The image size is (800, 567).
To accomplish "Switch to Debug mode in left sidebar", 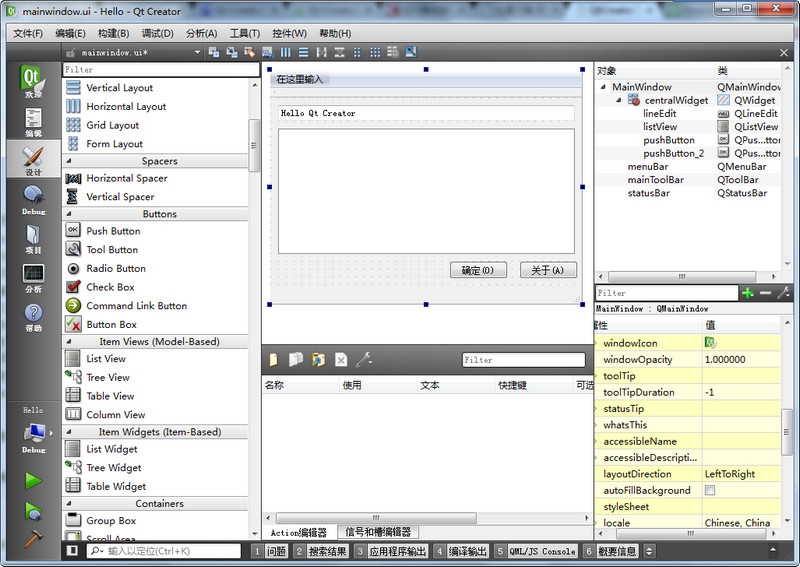I will click(33, 198).
